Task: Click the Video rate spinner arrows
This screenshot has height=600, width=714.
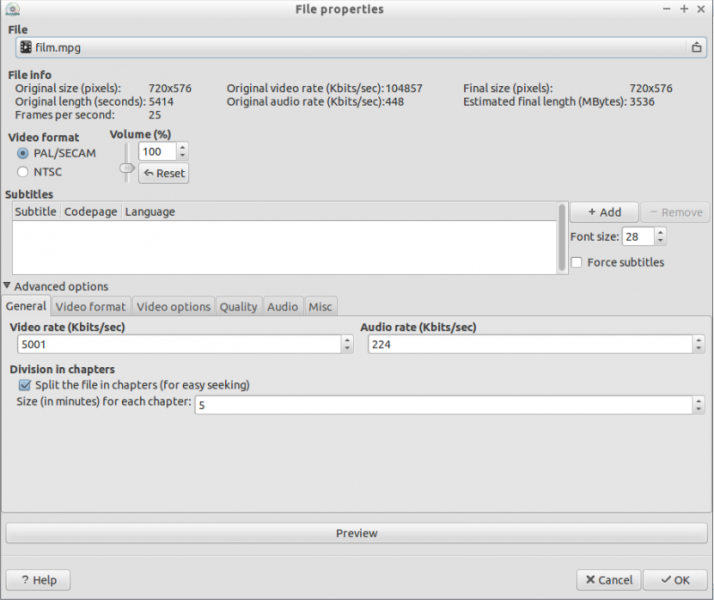Action: point(347,344)
